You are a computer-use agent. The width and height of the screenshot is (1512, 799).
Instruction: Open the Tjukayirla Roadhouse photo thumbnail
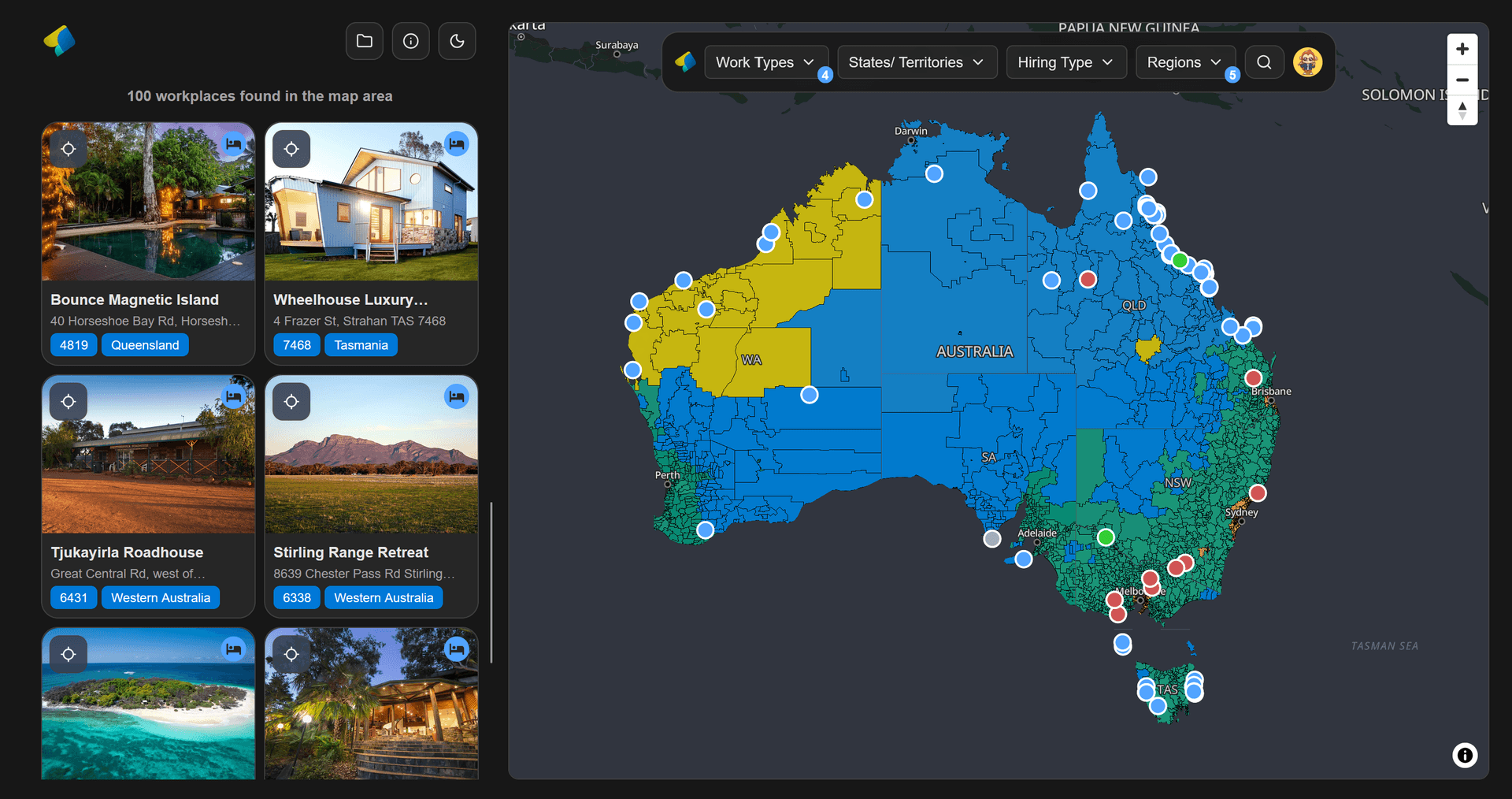(148, 455)
